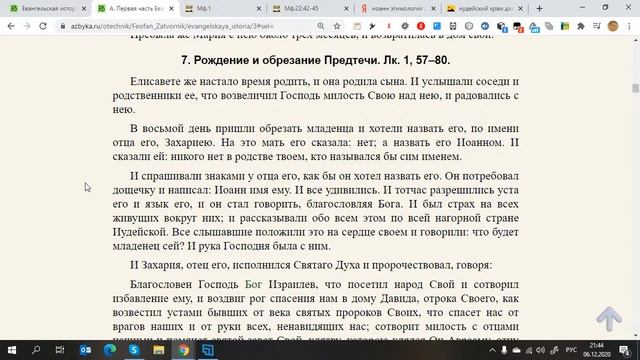Open Task View on the taskbar

coord(60,350)
